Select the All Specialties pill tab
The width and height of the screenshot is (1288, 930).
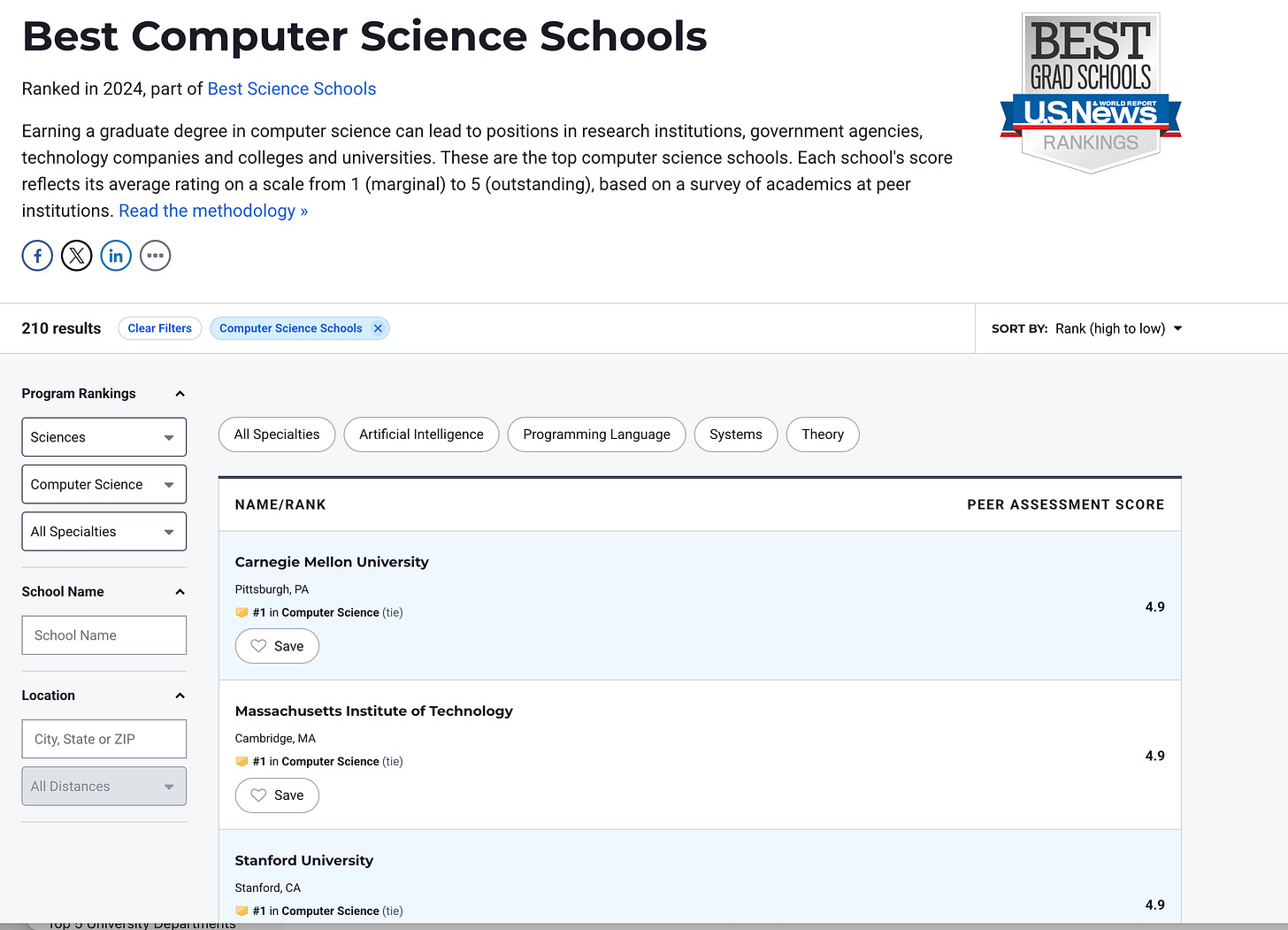[277, 434]
